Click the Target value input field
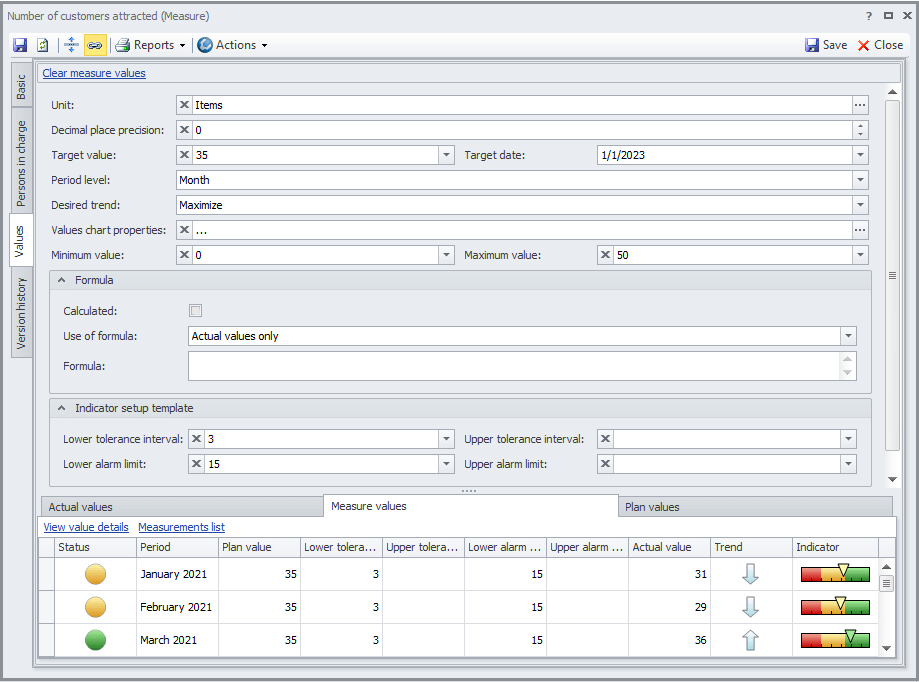The height and width of the screenshot is (682, 919). (x=315, y=155)
